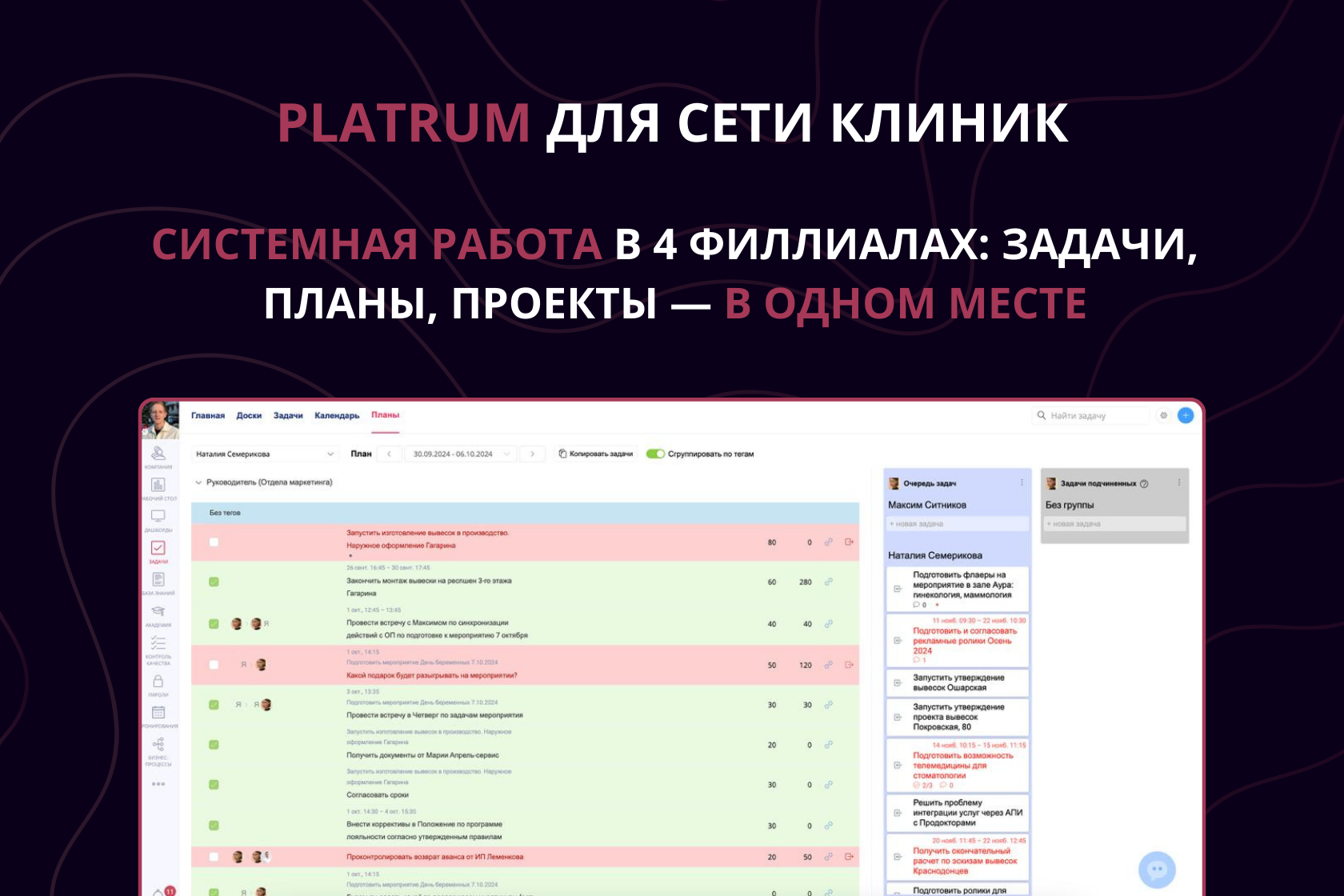Open the notifications bell with badge 11
Viewport: 1344px width, 896px height.
point(163,891)
